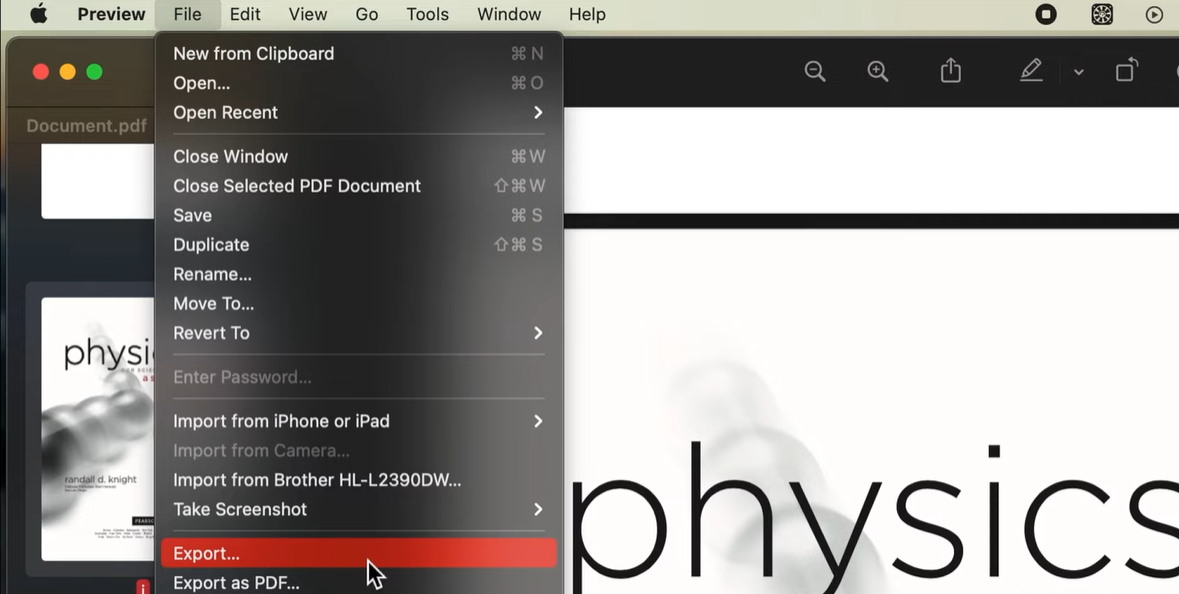Open the Window menu
The width and height of the screenshot is (1179, 594).
[509, 14]
